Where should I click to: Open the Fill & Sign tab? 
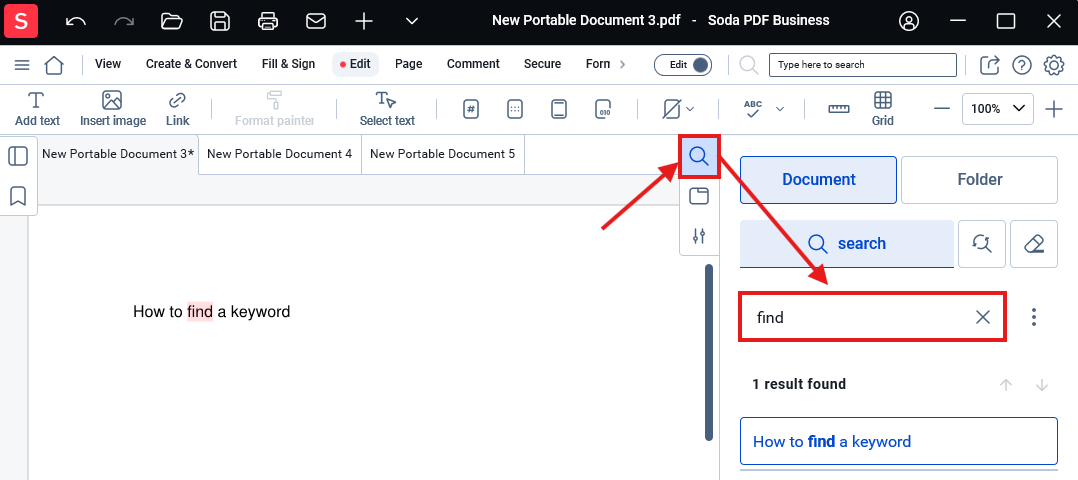point(288,64)
